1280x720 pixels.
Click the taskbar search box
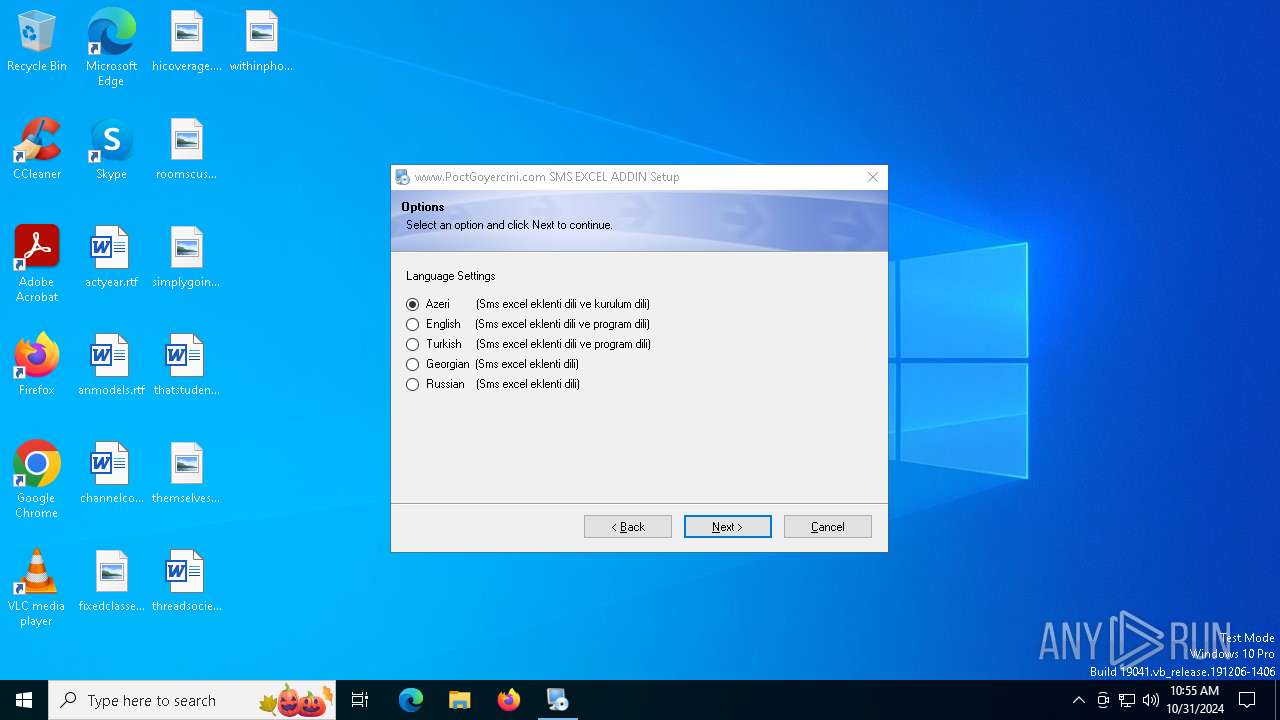click(x=192, y=700)
